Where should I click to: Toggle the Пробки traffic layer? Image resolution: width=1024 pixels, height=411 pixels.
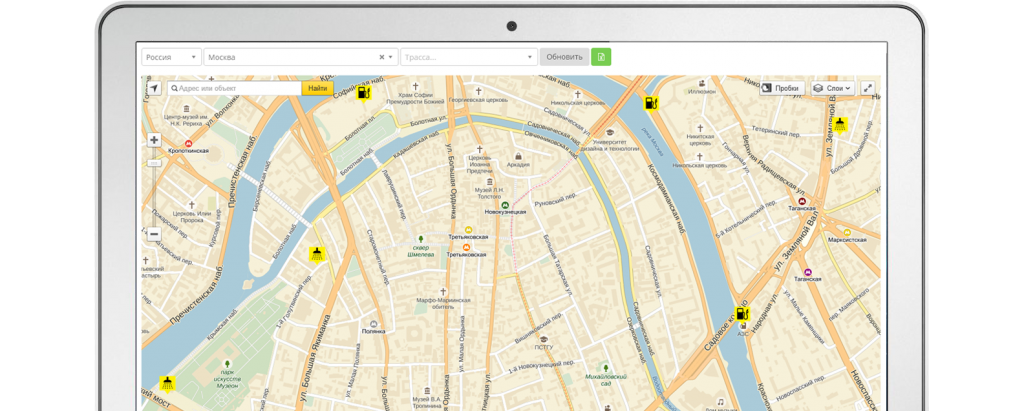(x=781, y=88)
